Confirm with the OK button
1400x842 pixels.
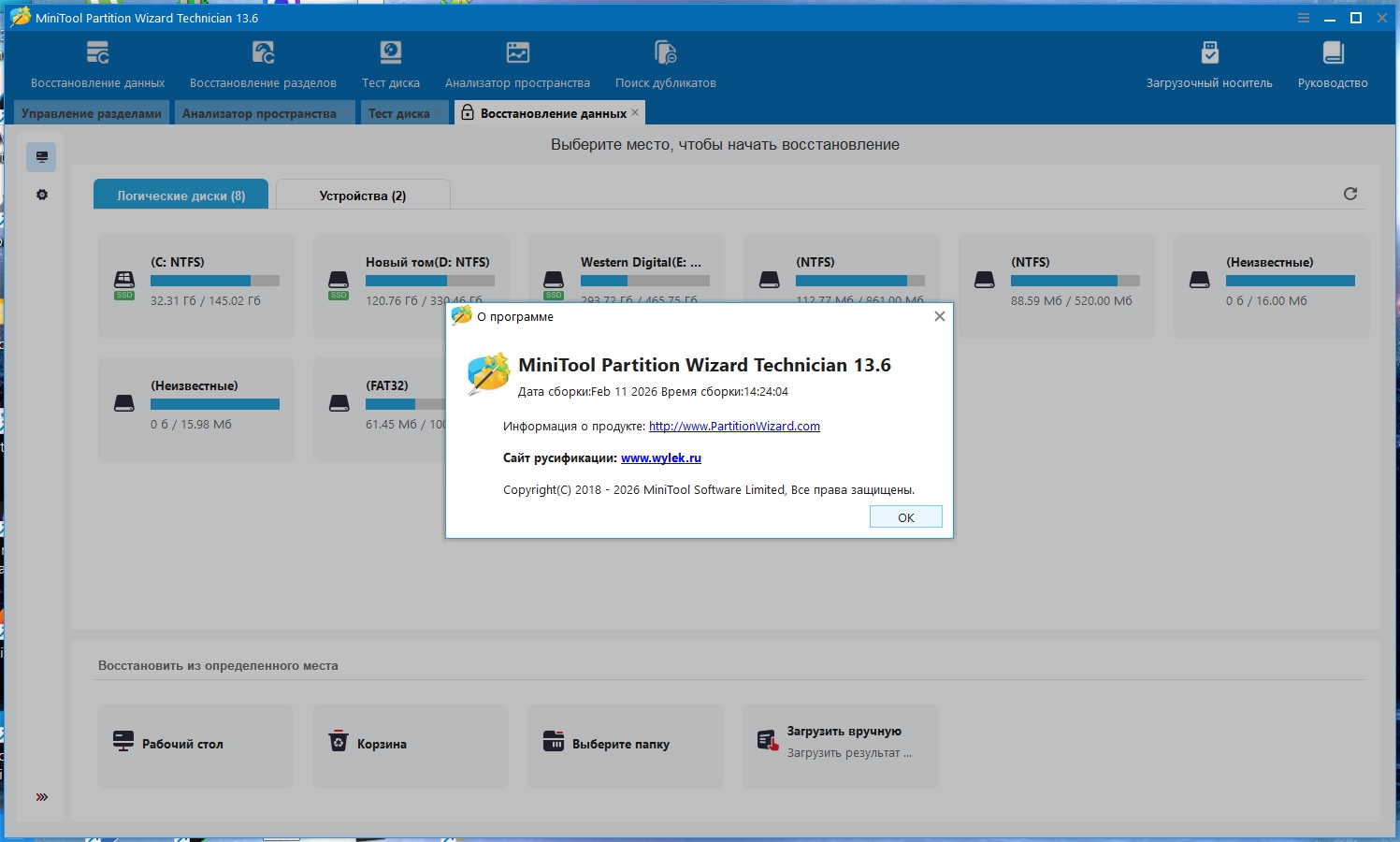coord(906,517)
